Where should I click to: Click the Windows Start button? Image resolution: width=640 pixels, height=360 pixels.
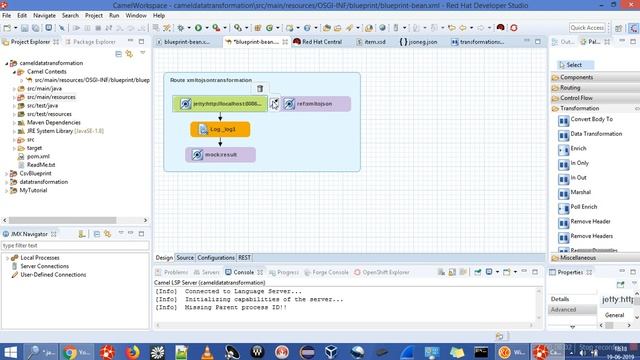click(x=10, y=352)
